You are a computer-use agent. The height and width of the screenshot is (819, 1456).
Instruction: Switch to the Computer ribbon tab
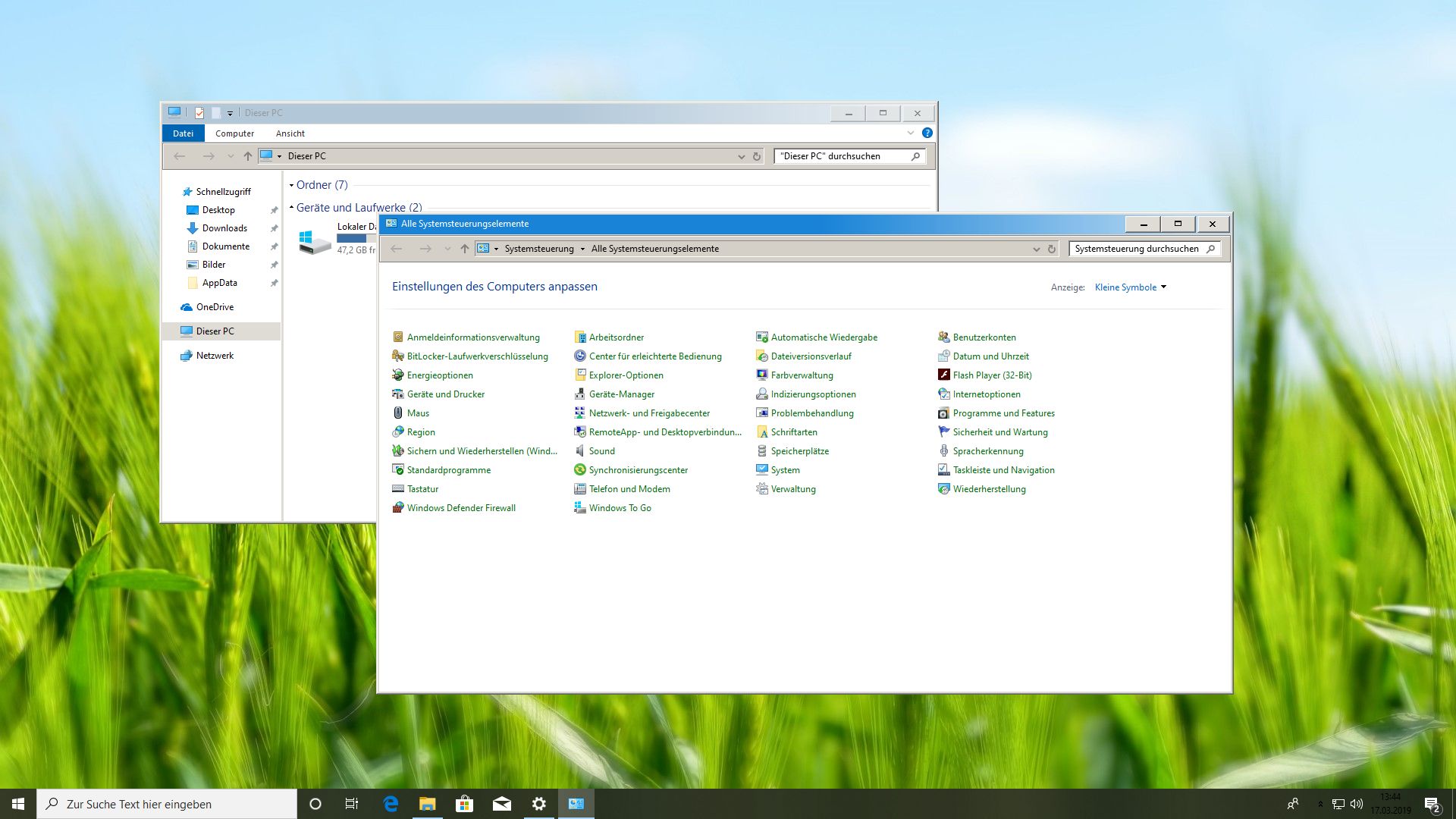tap(234, 133)
